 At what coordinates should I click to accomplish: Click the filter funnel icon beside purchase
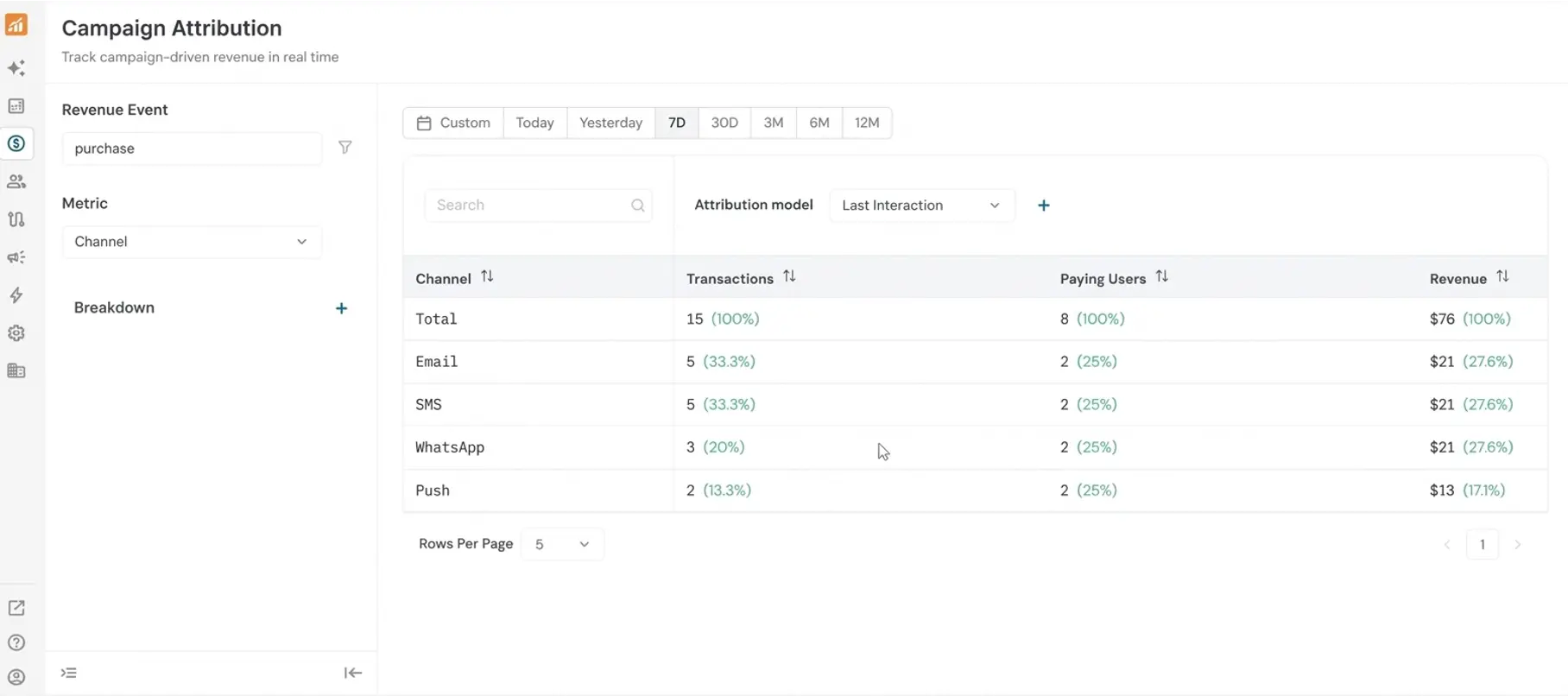pos(345,148)
